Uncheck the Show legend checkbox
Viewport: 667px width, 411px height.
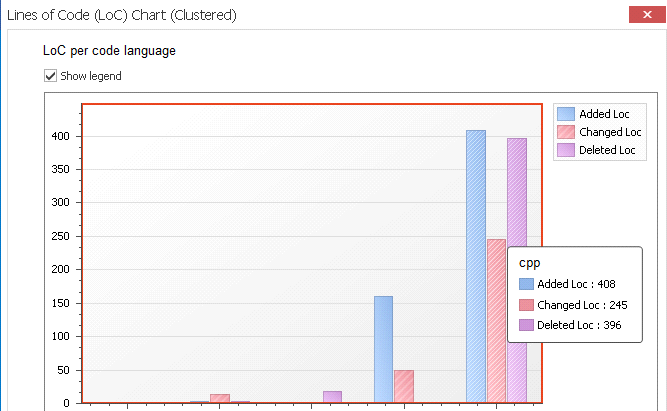point(50,76)
